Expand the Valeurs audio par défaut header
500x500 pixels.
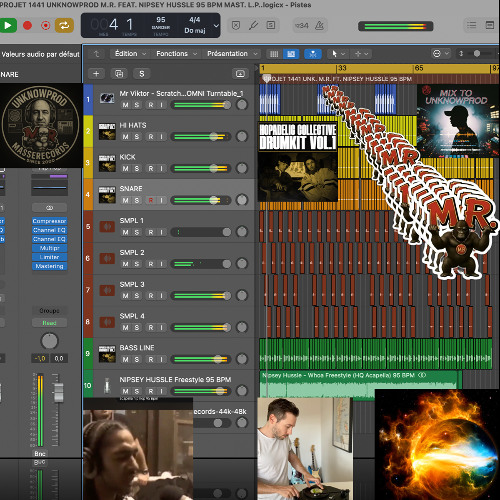(x=40, y=54)
